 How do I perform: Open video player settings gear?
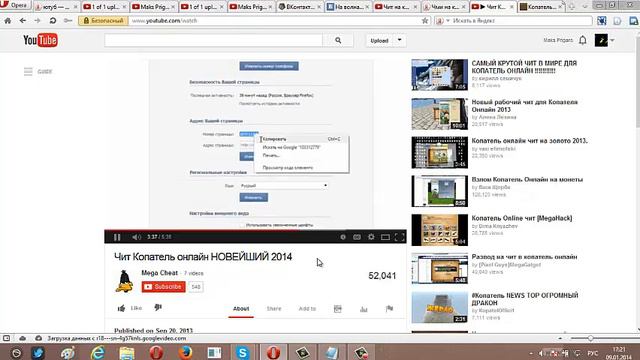(371, 237)
